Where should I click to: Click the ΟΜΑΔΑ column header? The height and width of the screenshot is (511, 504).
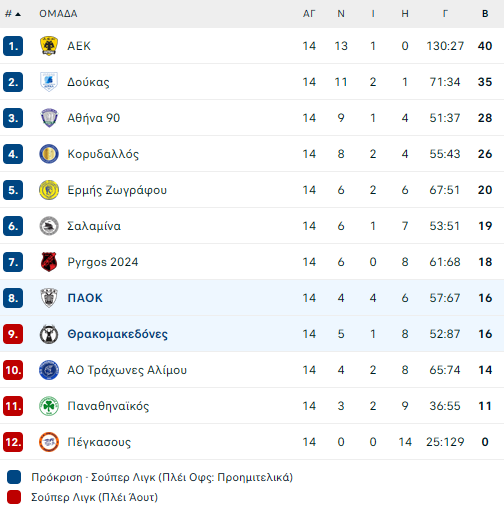pos(58,14)
